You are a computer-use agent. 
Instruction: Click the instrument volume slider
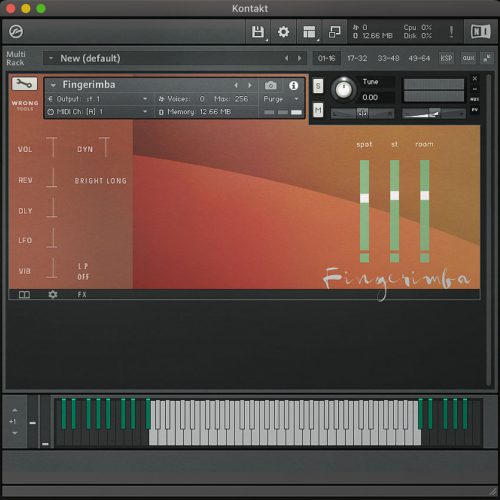pos(434,113)
